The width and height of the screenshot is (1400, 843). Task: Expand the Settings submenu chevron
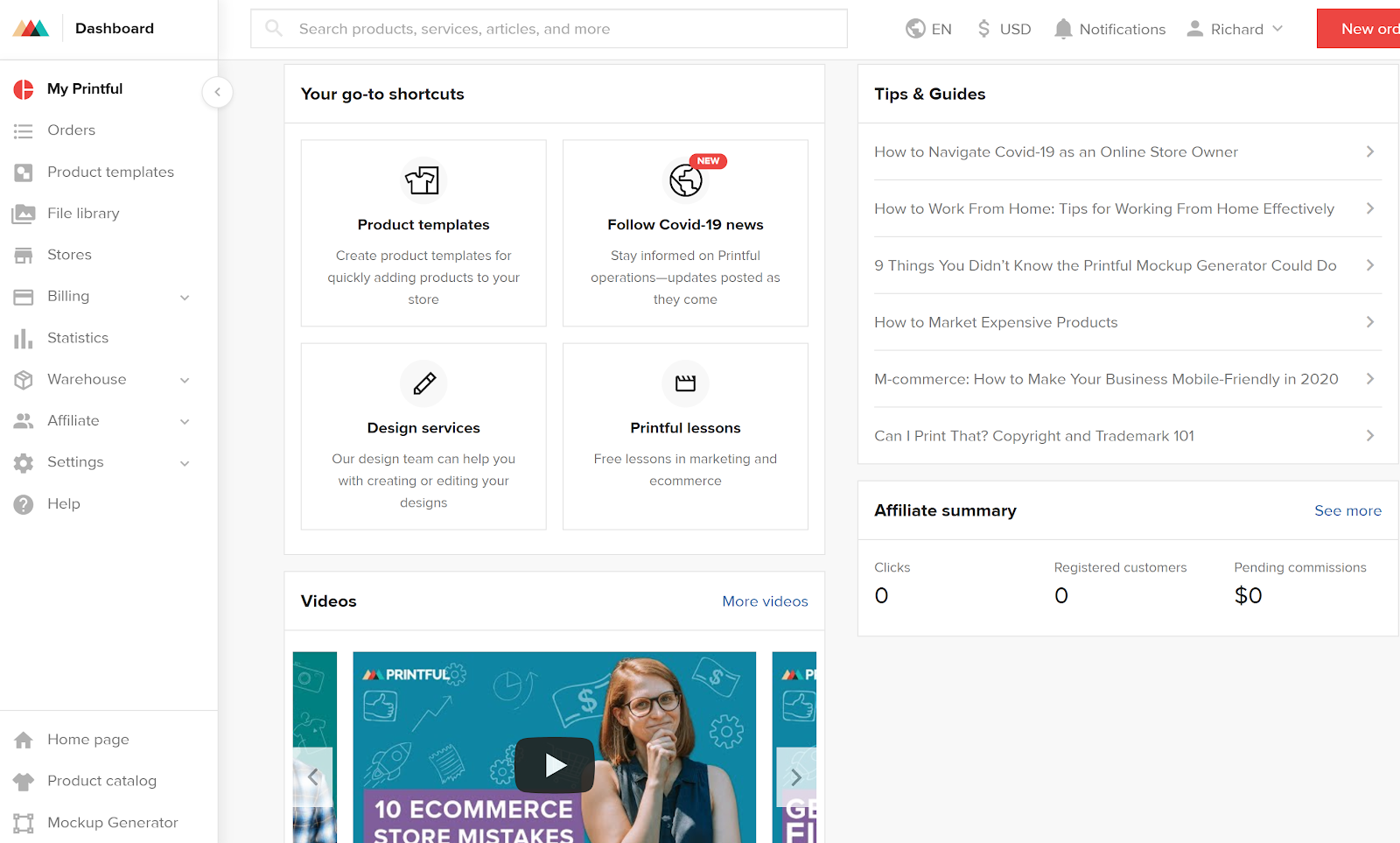[x=185, y=463]
